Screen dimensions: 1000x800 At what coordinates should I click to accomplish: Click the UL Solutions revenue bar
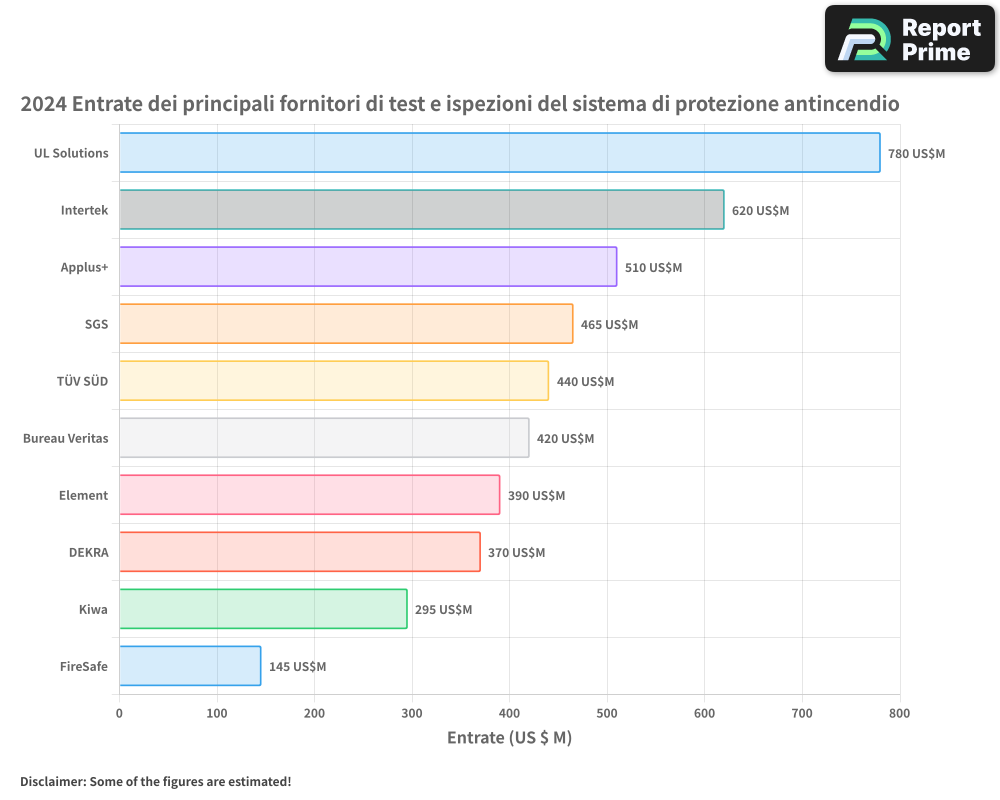[499, 153]
